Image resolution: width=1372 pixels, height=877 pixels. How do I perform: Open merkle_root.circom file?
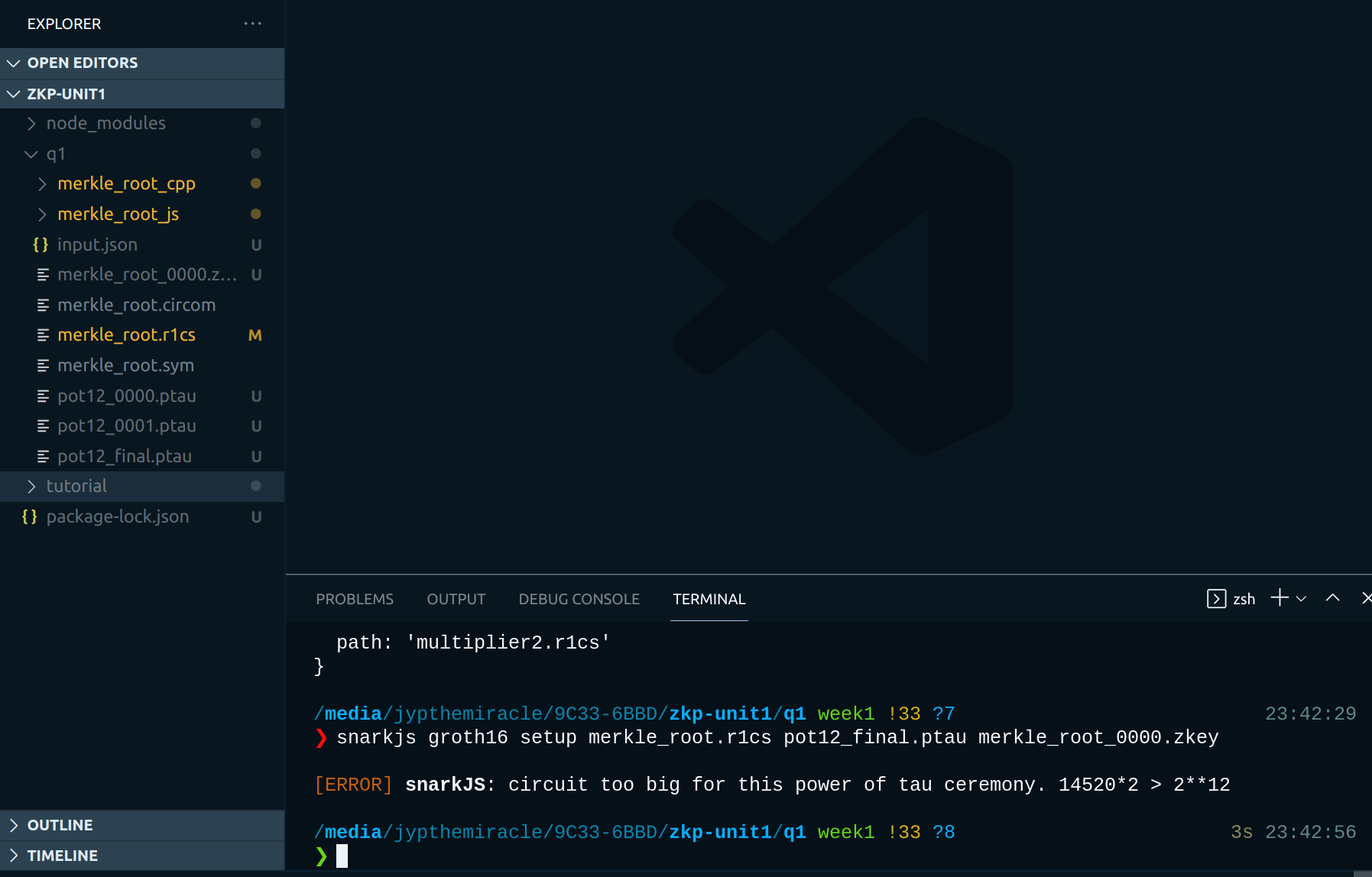point(142,305)
